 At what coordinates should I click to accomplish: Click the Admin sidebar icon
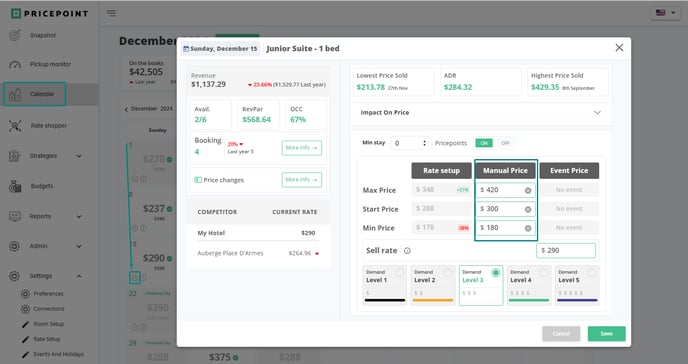click(x=14, y=246)
